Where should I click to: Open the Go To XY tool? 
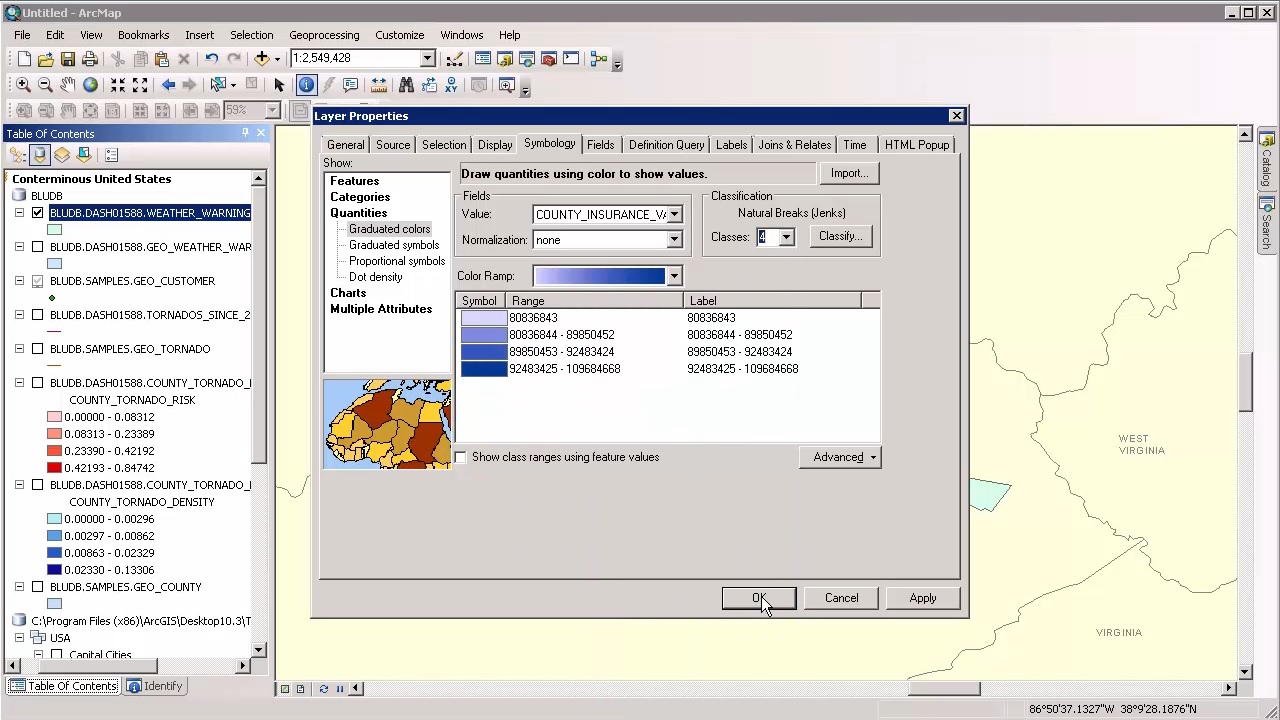451,85
